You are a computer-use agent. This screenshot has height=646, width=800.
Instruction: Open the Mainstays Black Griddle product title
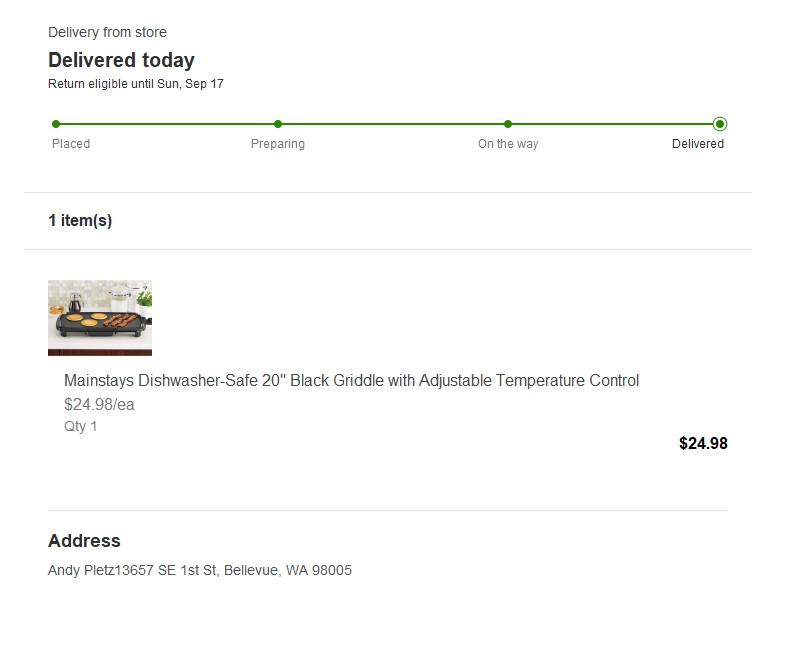351,381
